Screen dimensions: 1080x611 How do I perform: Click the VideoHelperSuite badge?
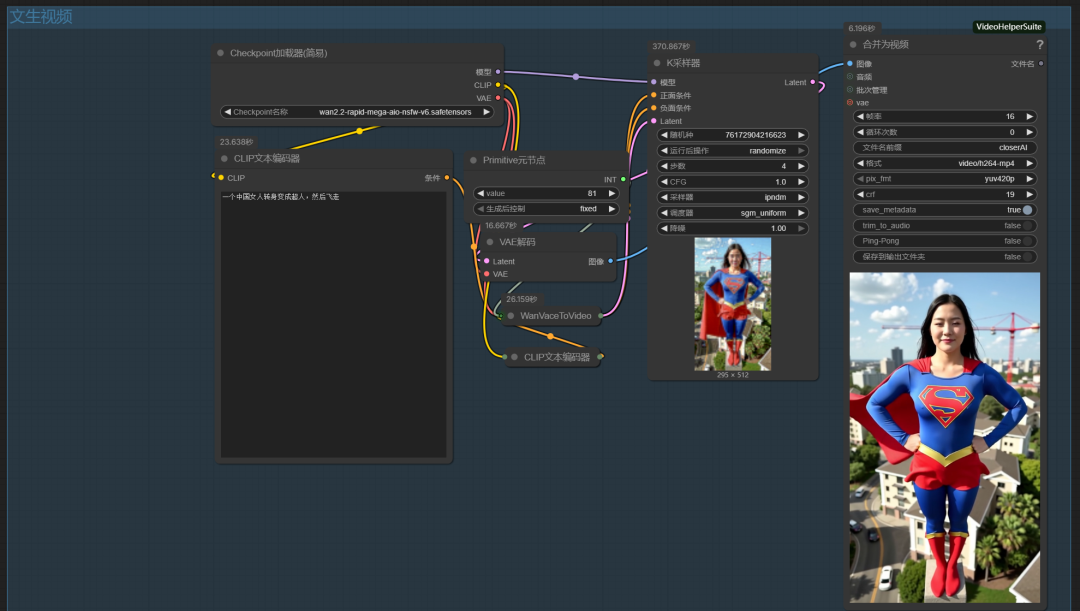pyautogui.click(x=1009, y=27)
